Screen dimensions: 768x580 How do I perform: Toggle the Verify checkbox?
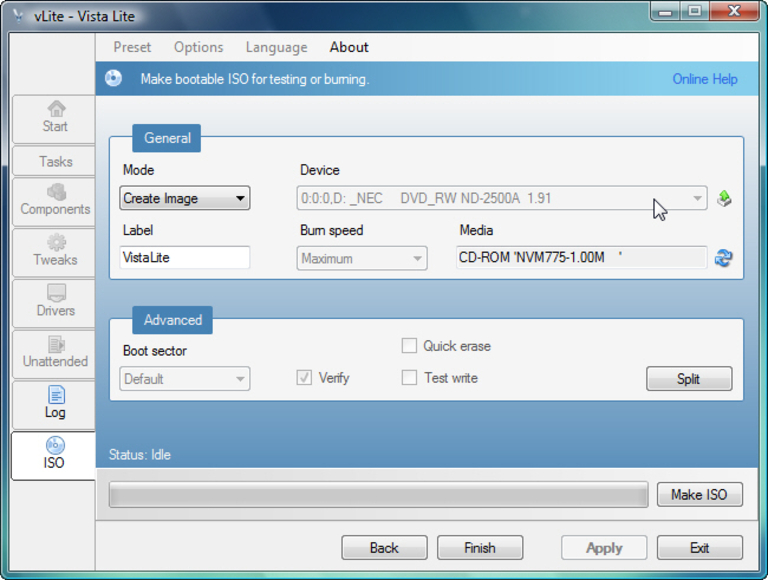point(304,378)
